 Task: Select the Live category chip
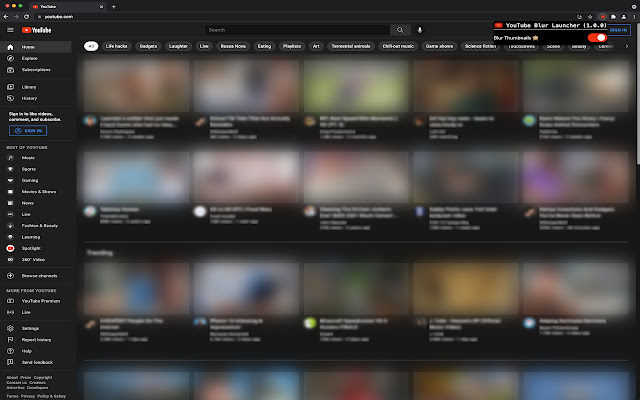coord(204,46)
